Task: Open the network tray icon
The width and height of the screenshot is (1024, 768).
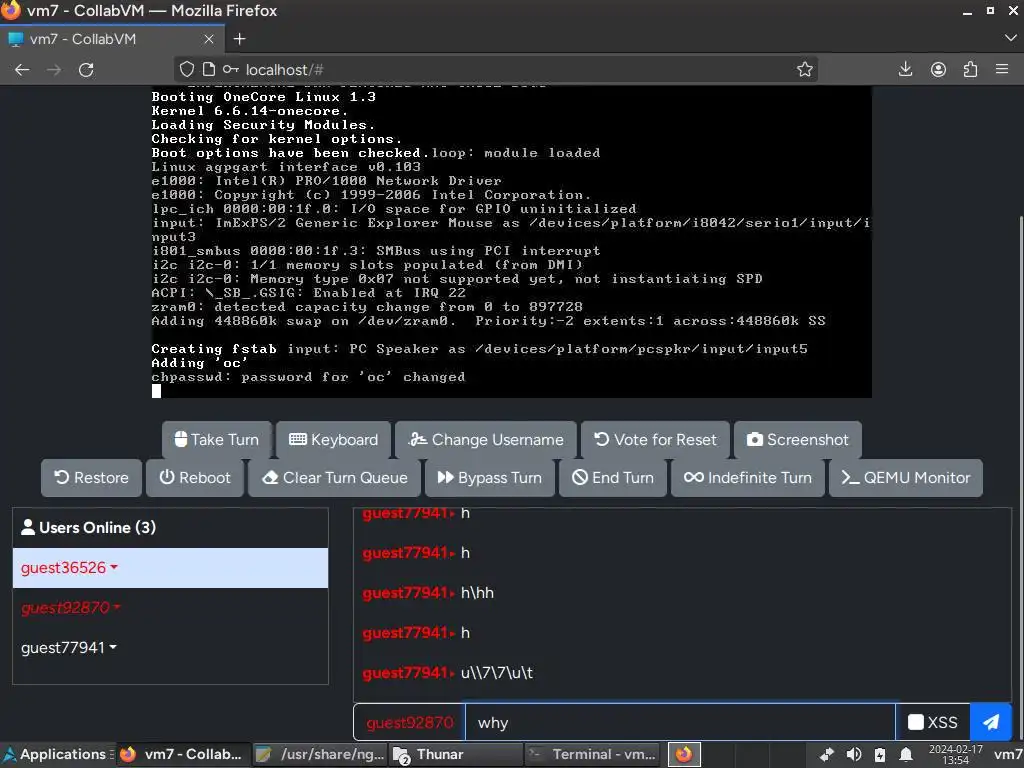Action: [x=827, y=754]
